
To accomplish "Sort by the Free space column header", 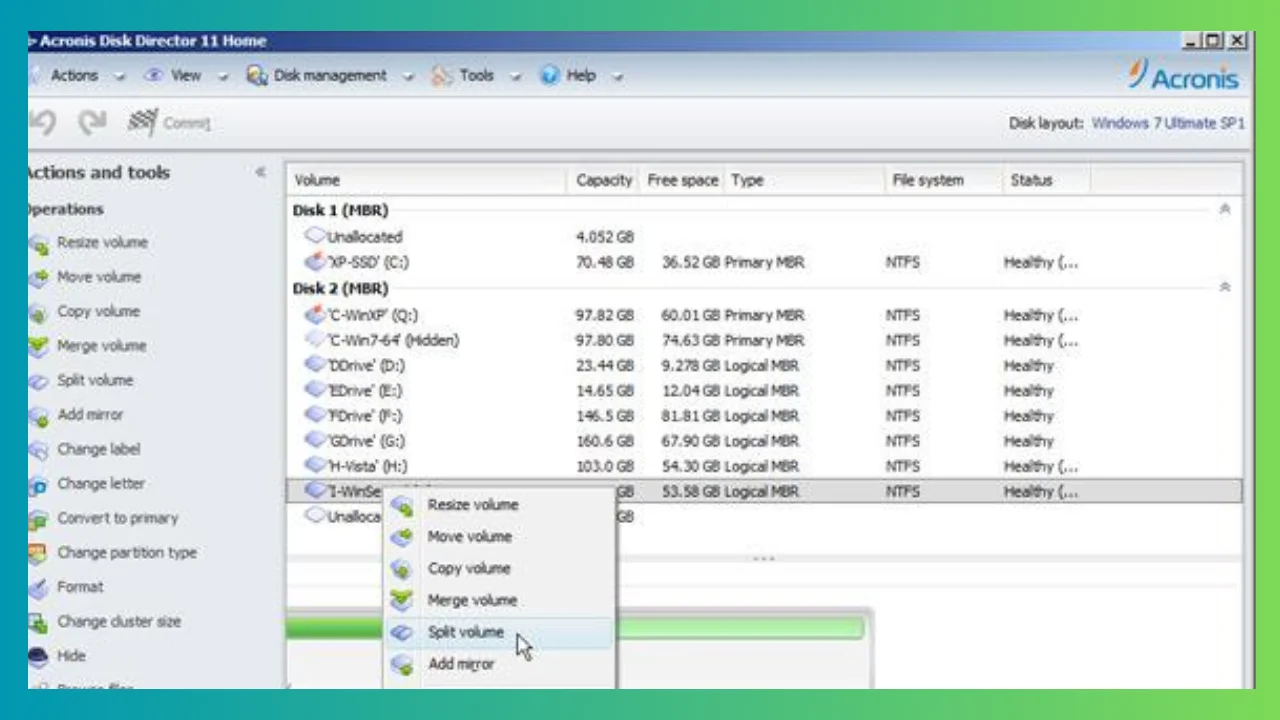I will [x=682, y=181].
